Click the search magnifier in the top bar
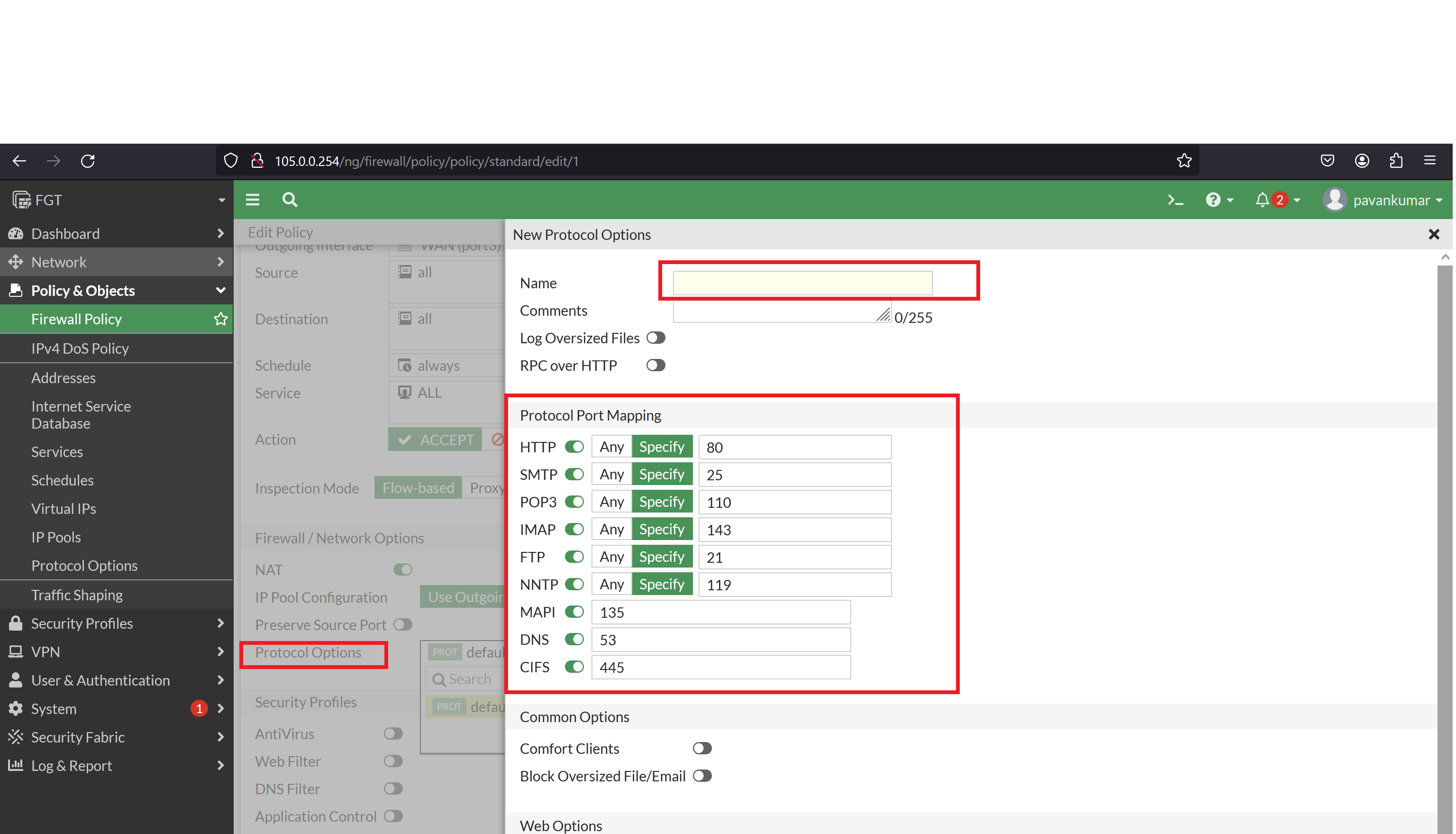1456x834 pixels. [289, 200]
